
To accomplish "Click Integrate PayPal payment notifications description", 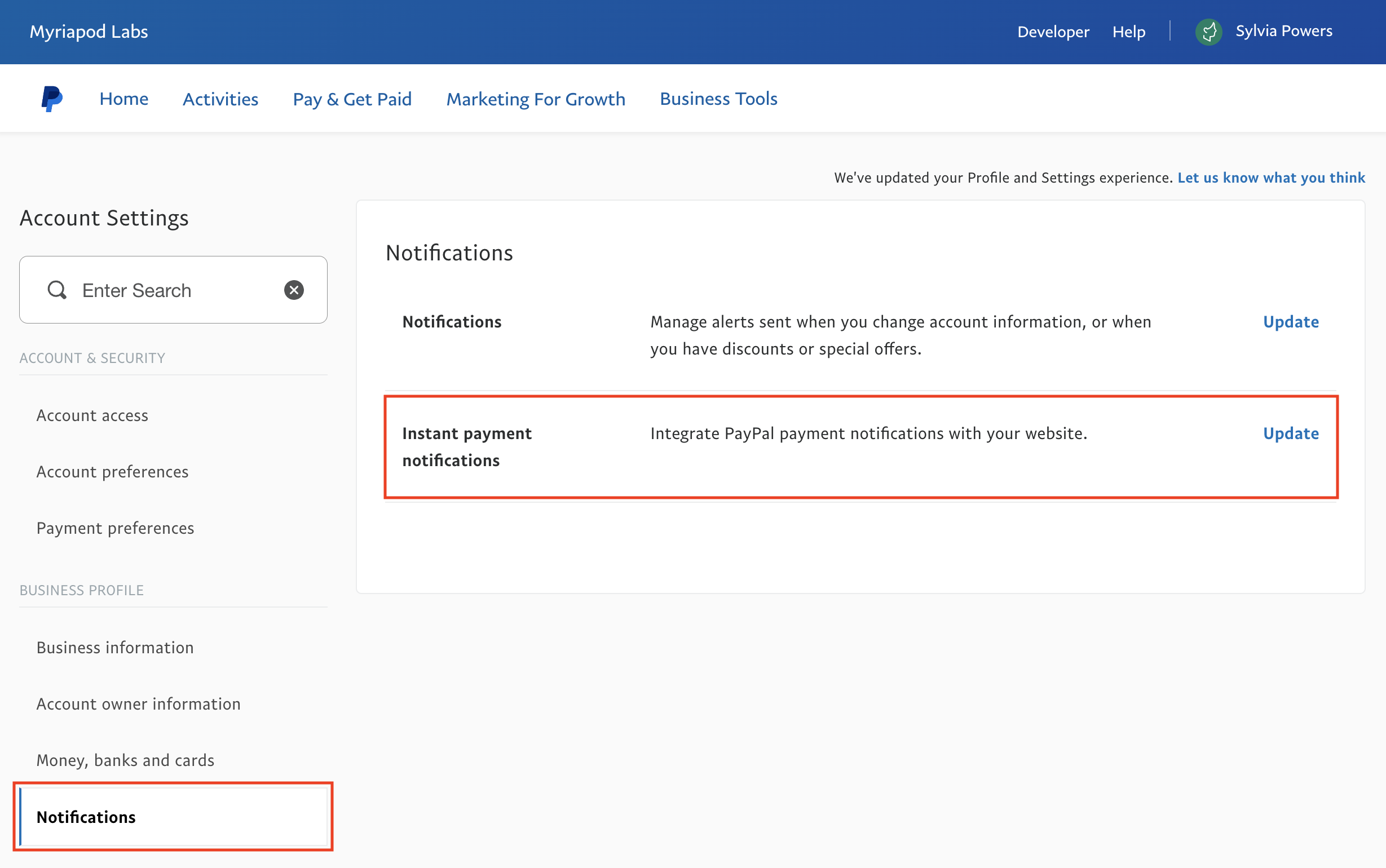I will coord(869,433).
